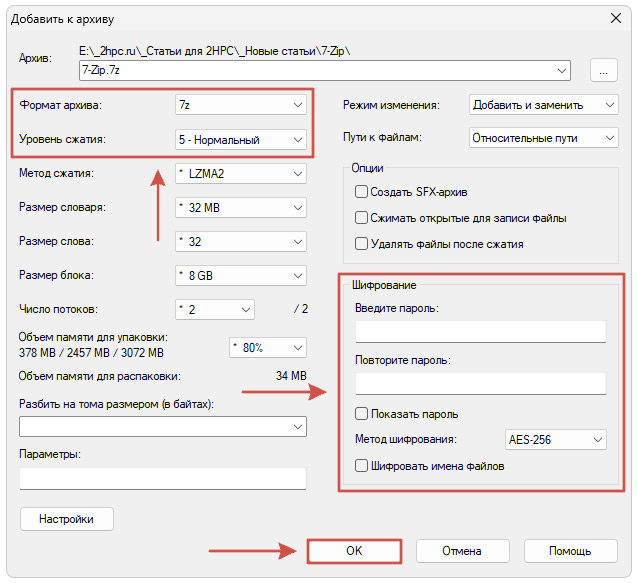The height and width of the screenshot is (583, 637).
Task: Click the Шифрование group label
Action: pyautogui.click(x=384, y=285)
